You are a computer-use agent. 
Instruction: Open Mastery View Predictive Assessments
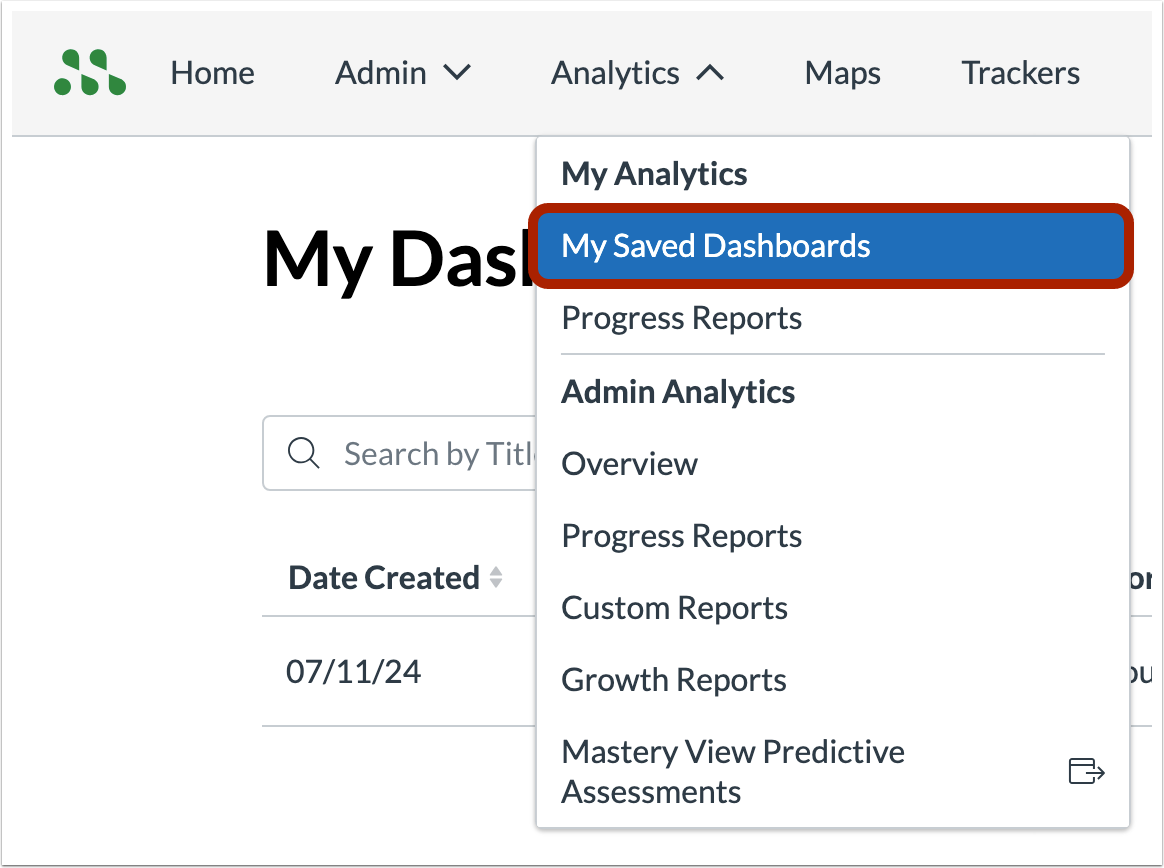tap(732, 771)
